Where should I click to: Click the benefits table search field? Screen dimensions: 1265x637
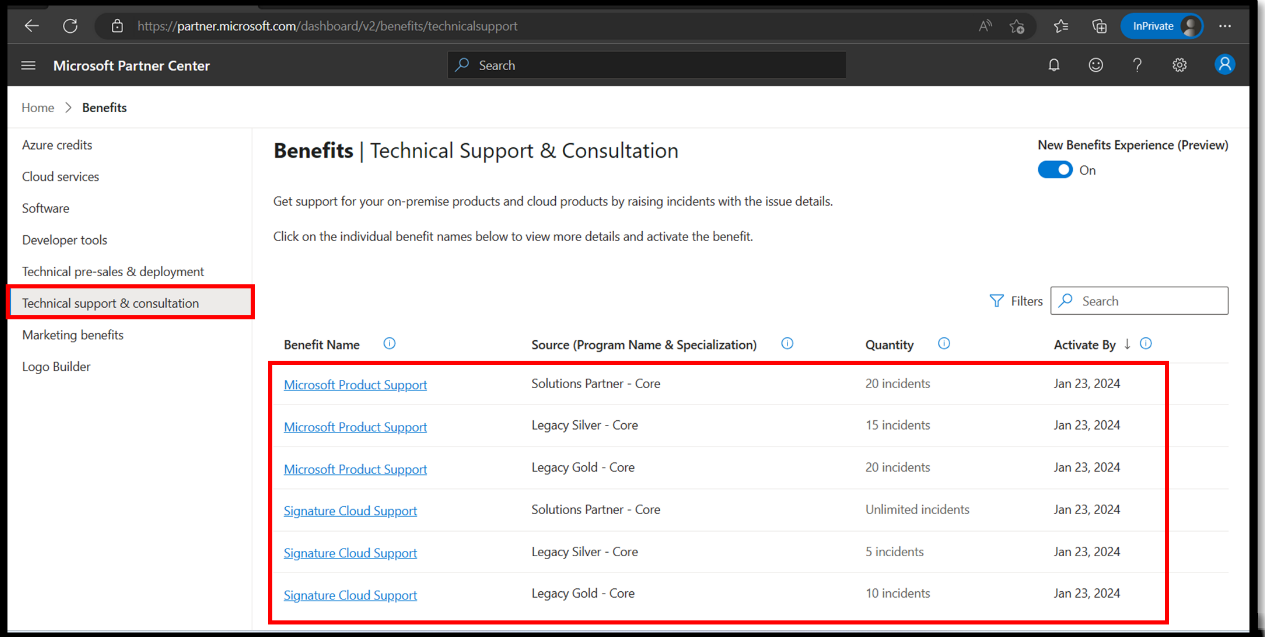[x=1139, y=301]
